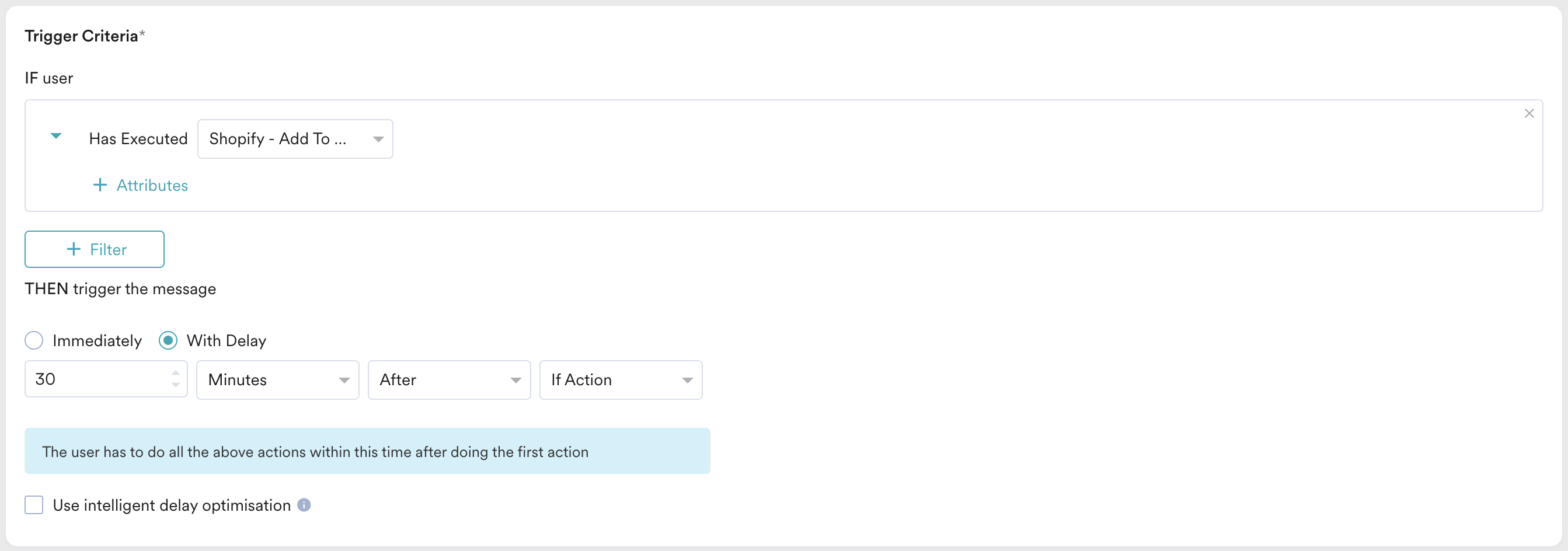Open the If Action dropdown
The height and width of the screenshot is (551, 1568).
[621, 380]
